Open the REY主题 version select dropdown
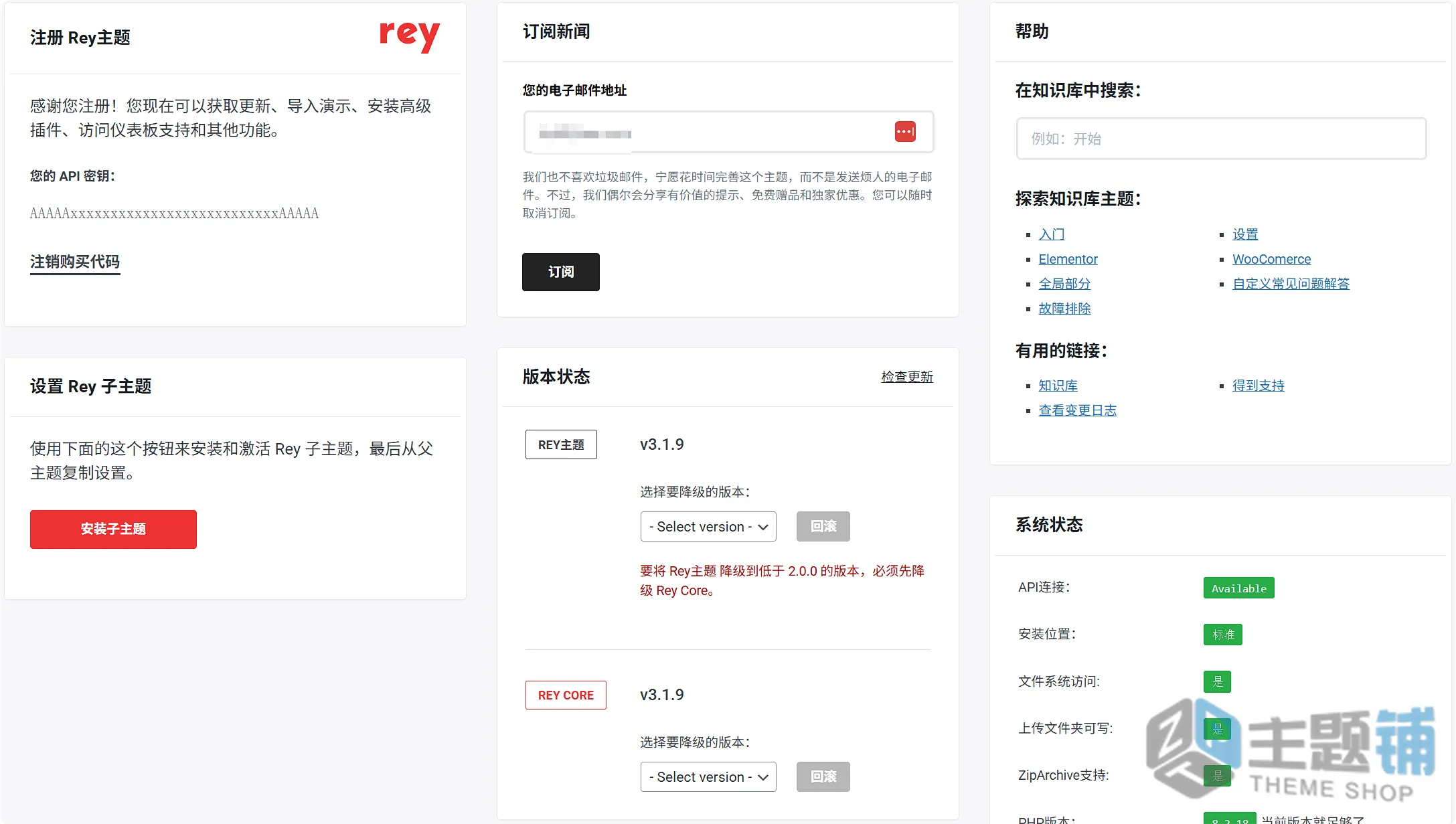 (708, 527)
